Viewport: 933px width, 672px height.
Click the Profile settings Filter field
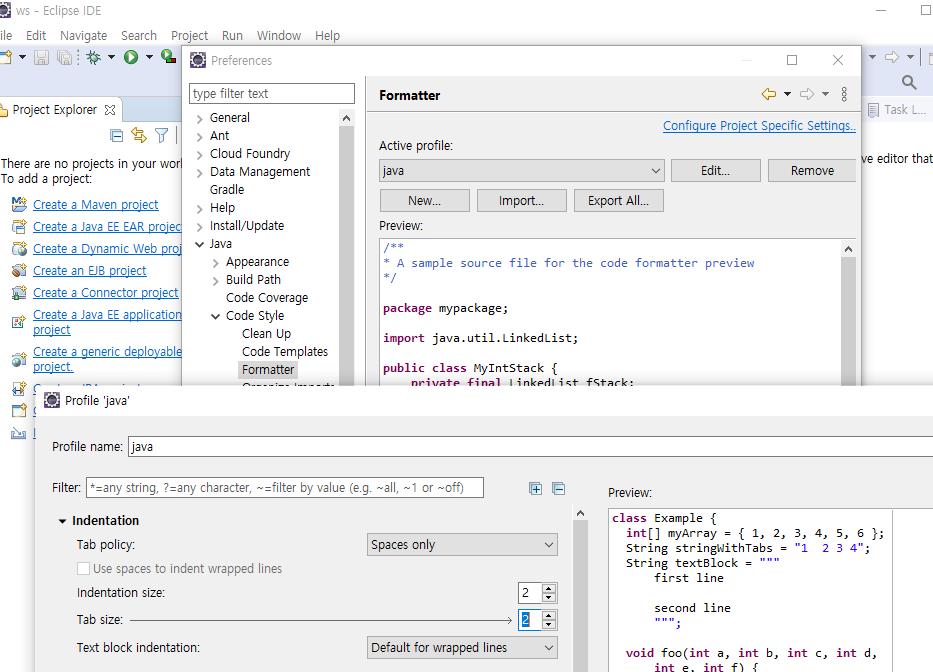284,488
